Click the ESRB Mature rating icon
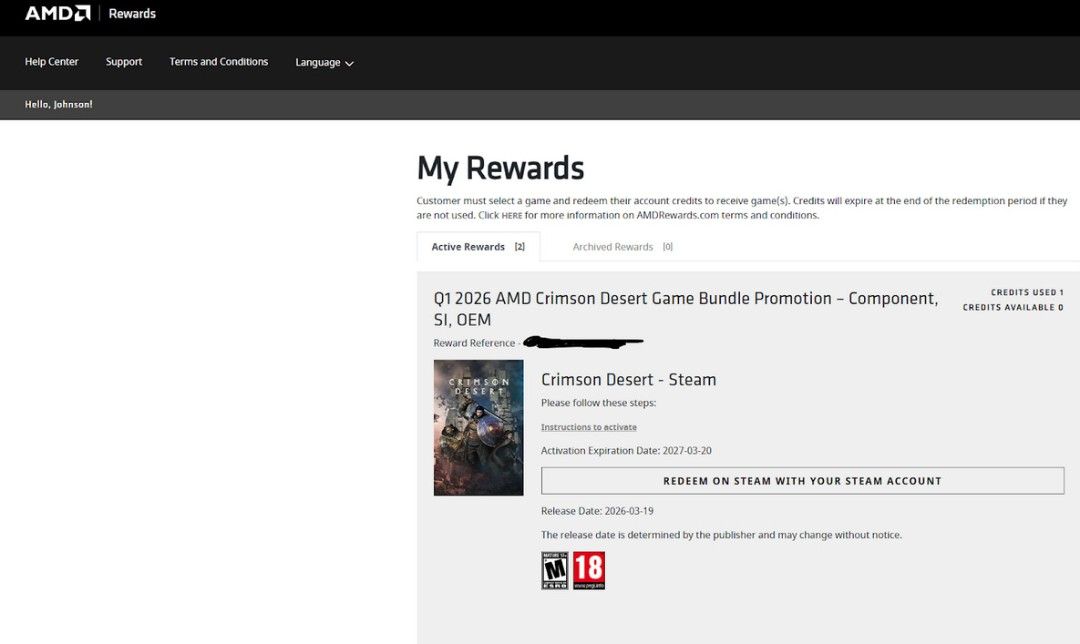 point(555,570)
